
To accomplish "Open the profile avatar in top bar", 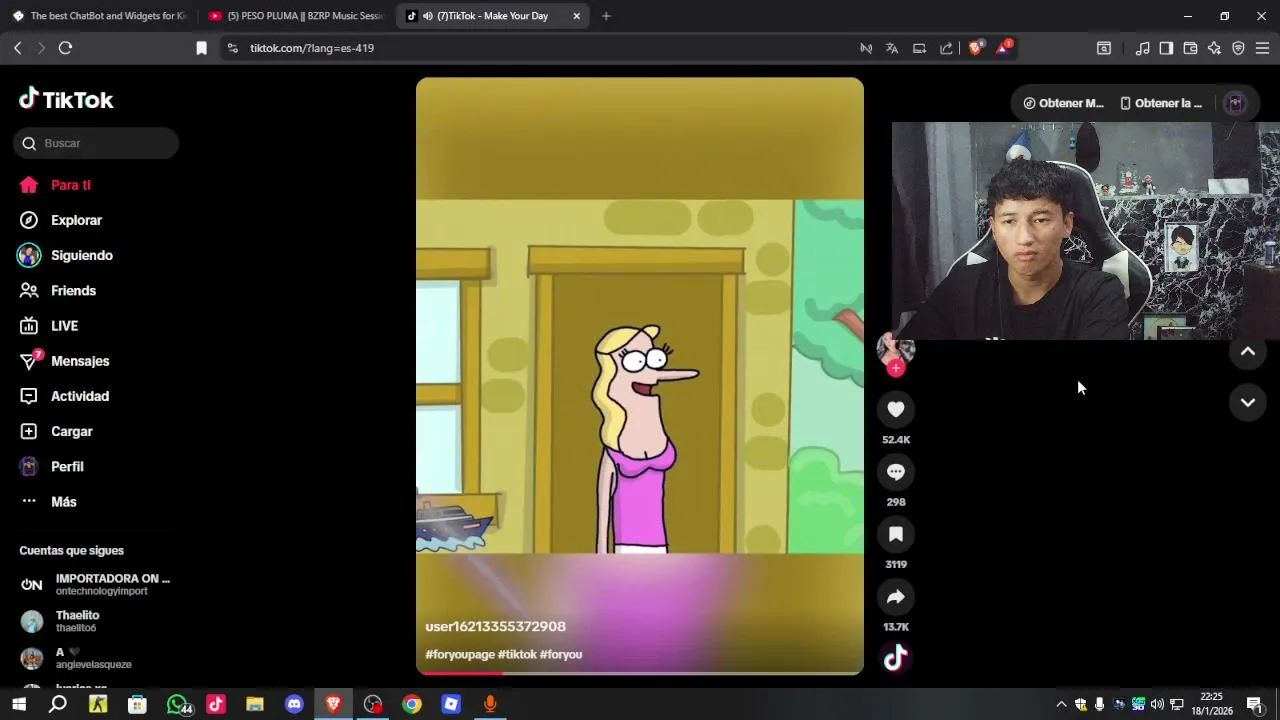I will pyautogui.click(x=1236, y=103).
